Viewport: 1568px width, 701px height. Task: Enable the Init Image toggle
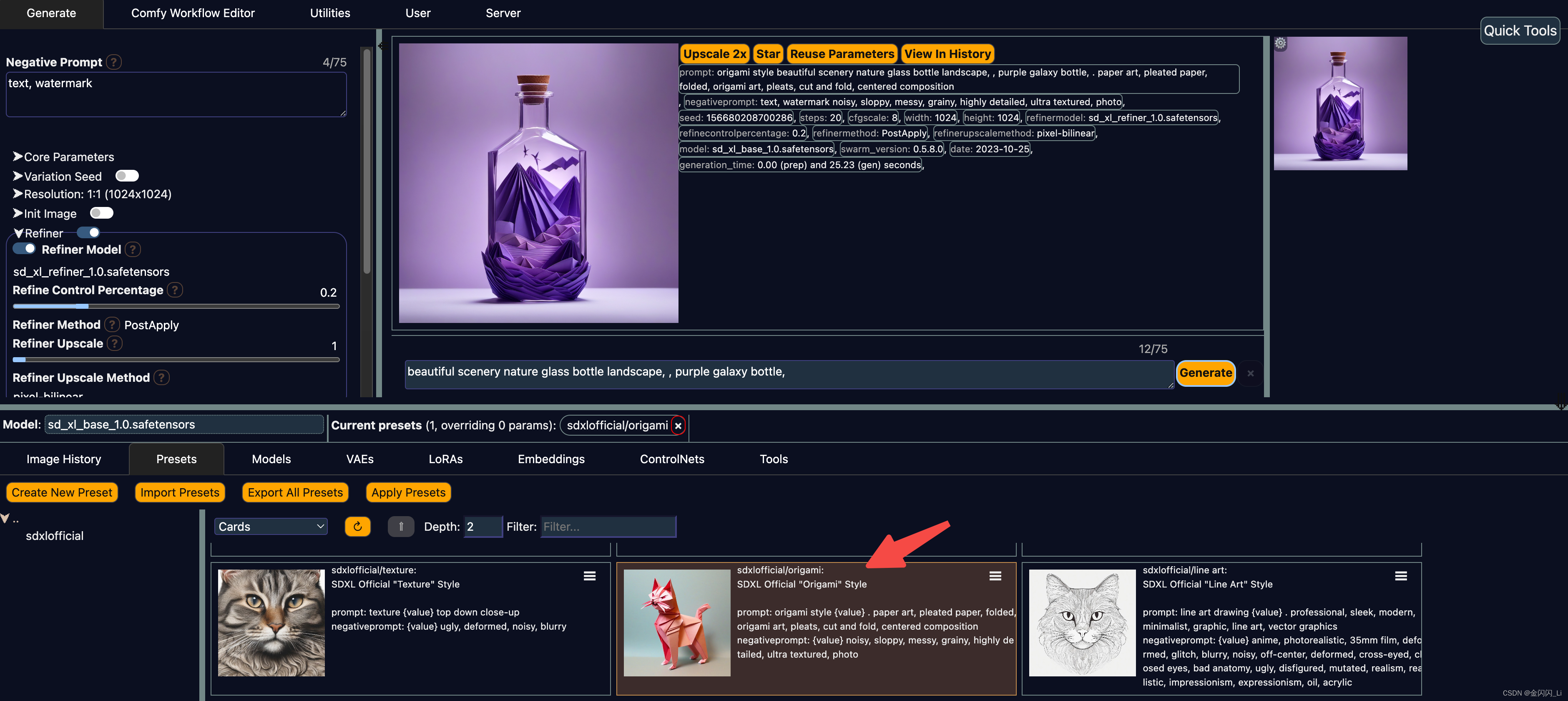pos(102,213)
